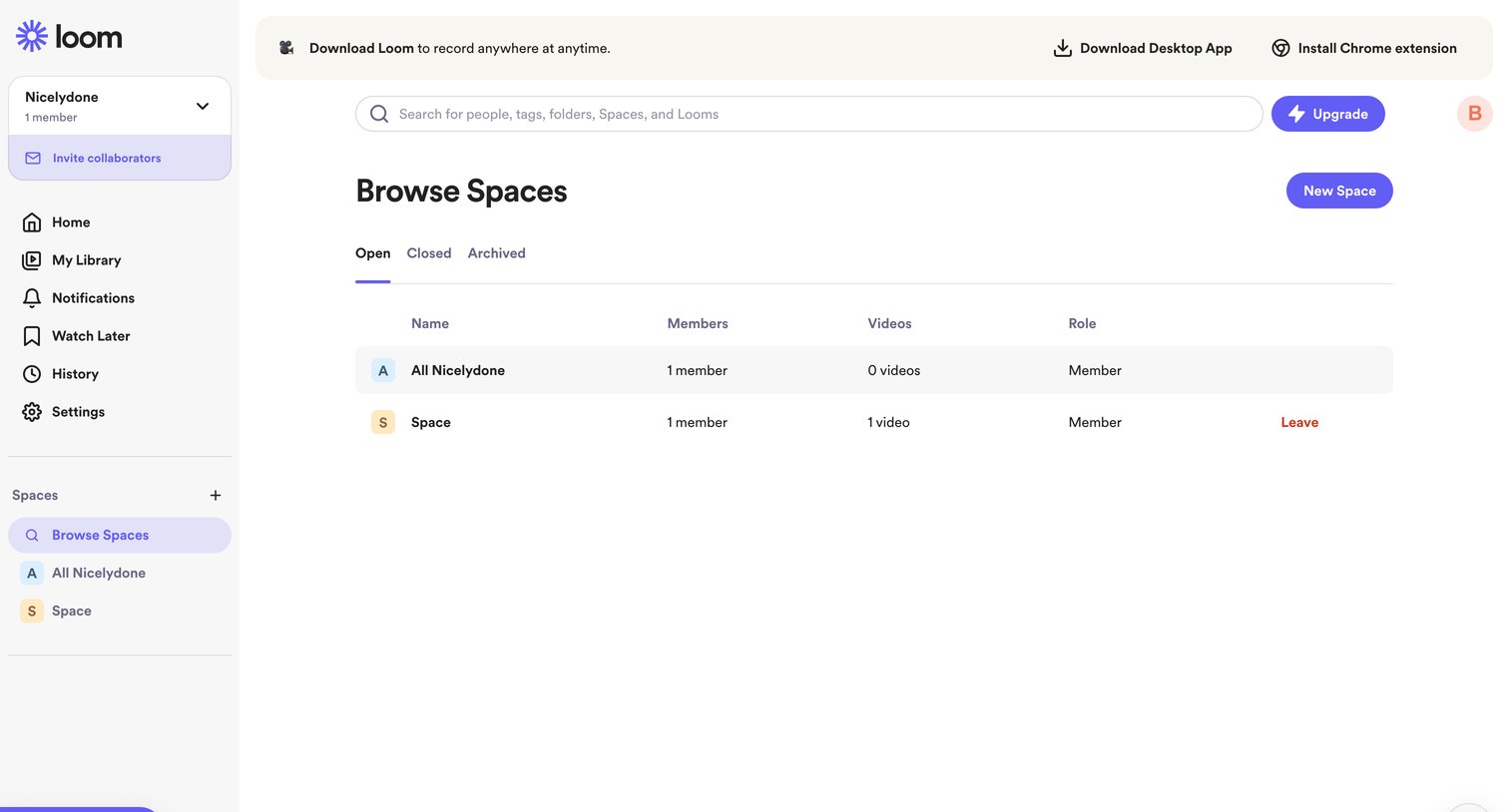This screenshot has width=1509, height=812.
Task: Open the Notifications bell icon
Action: (32, 298)
